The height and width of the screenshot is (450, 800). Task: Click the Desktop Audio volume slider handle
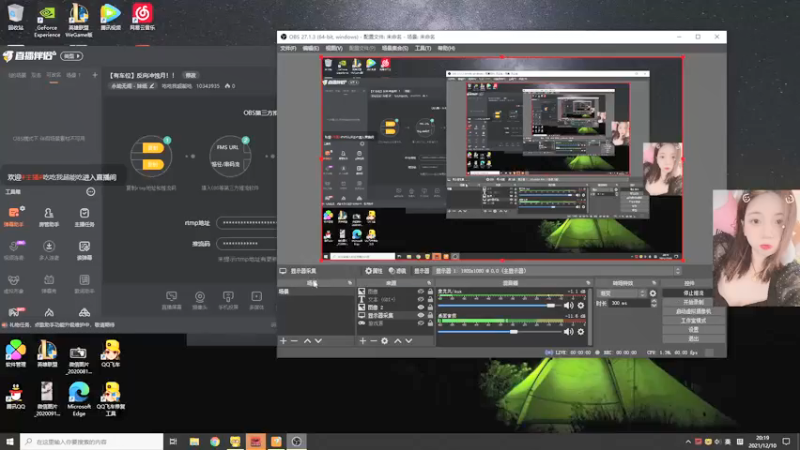point(514,332)
